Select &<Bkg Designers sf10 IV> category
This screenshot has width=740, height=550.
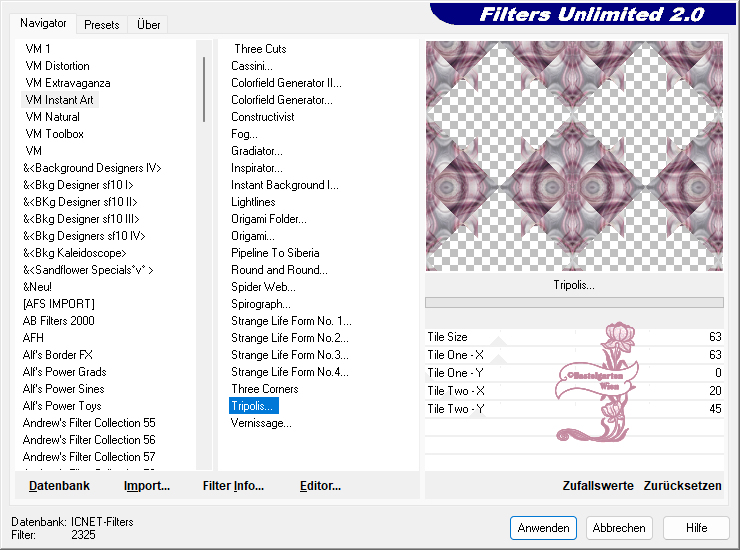84,236
